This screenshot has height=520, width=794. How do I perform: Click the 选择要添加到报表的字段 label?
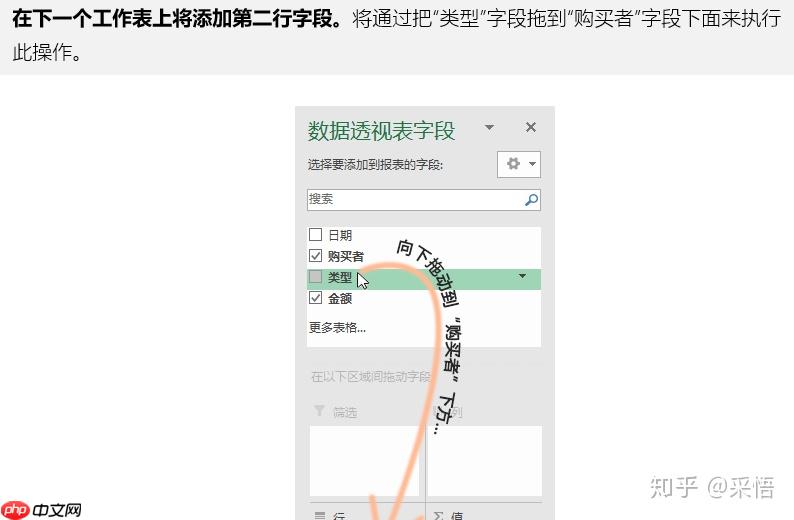pos(375,165)
